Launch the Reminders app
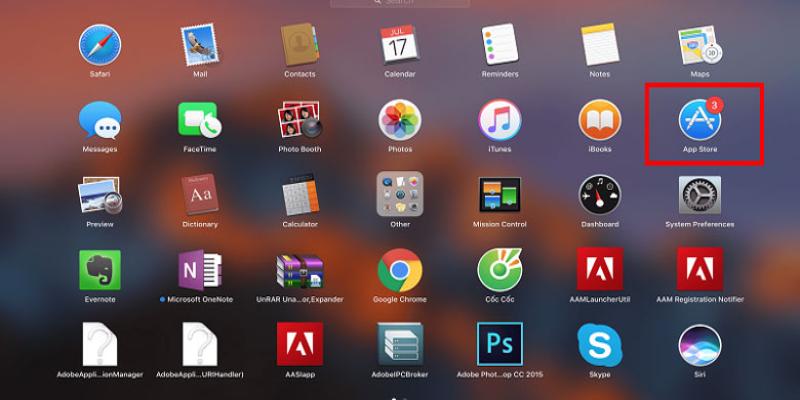The image size is (800, 400). click(500, 44)
